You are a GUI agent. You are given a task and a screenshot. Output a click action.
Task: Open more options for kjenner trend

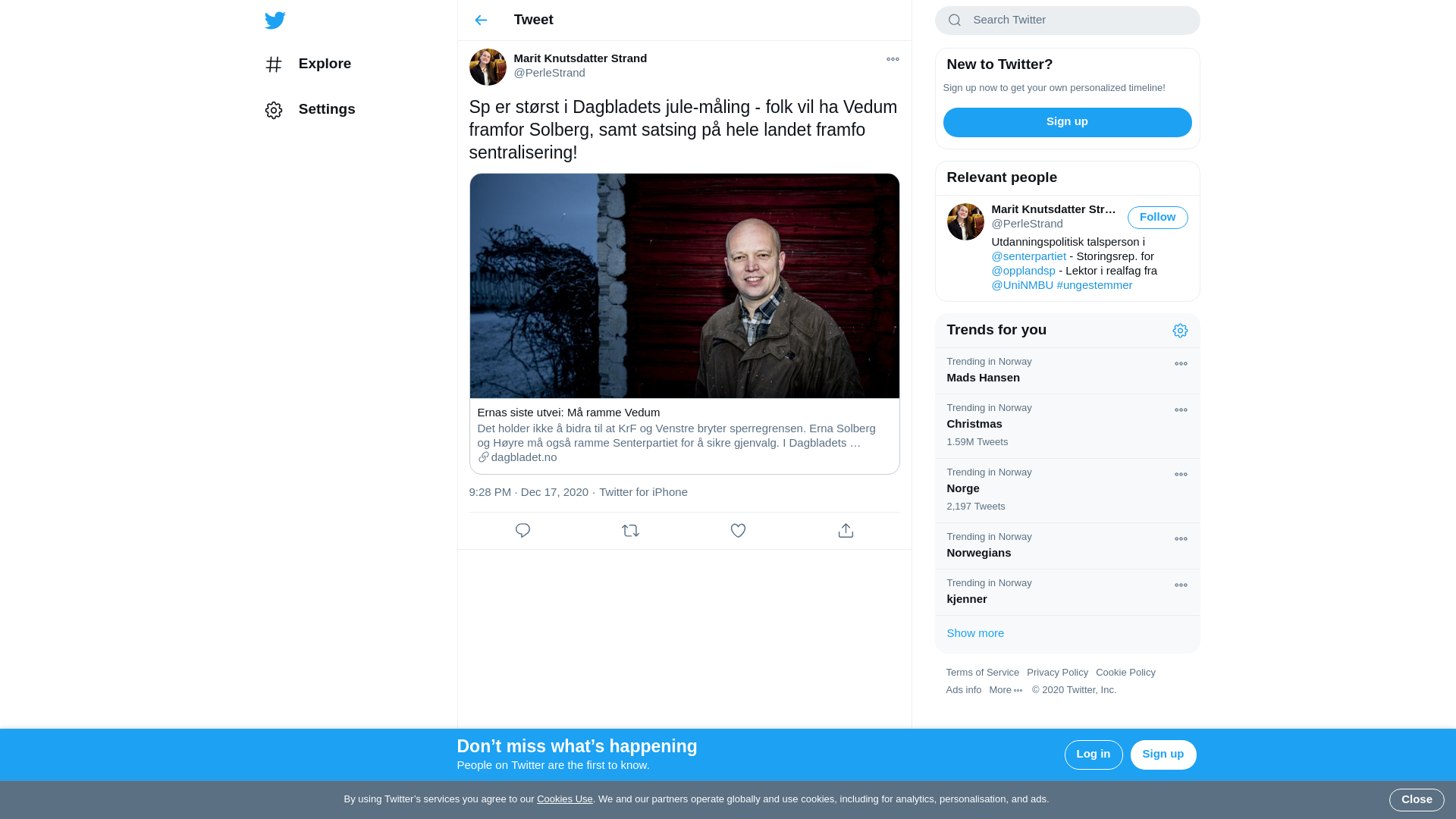1181,585
